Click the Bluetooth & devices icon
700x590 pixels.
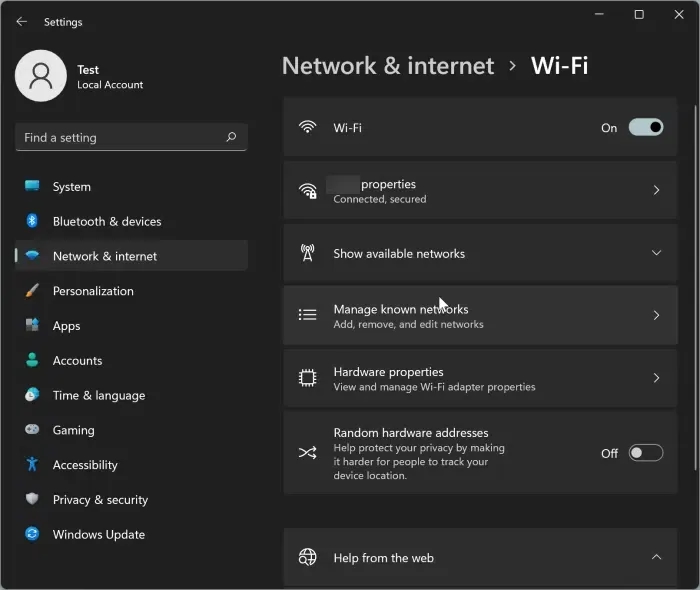point(32,221)
